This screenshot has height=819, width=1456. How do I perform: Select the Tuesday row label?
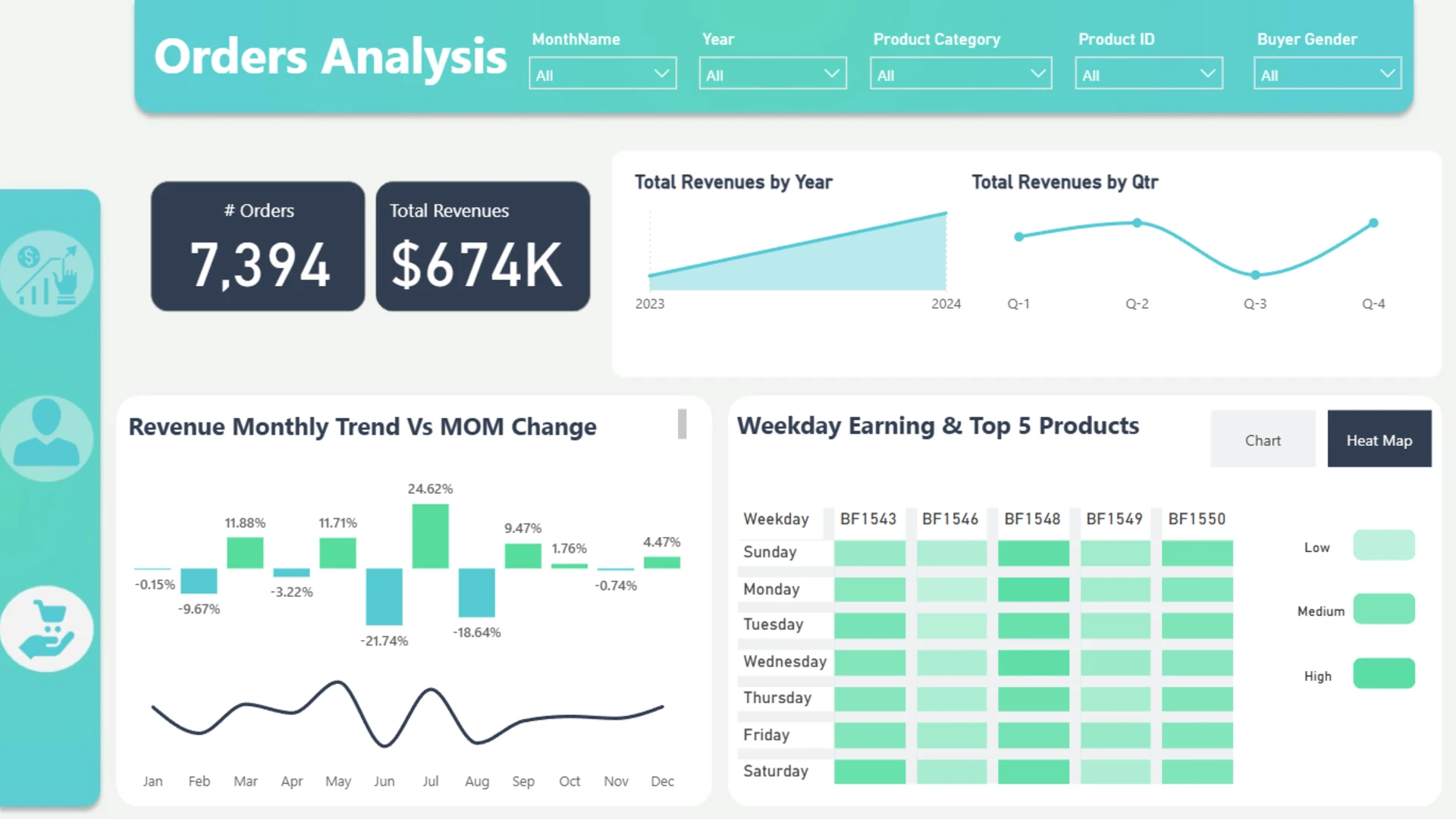773,624
